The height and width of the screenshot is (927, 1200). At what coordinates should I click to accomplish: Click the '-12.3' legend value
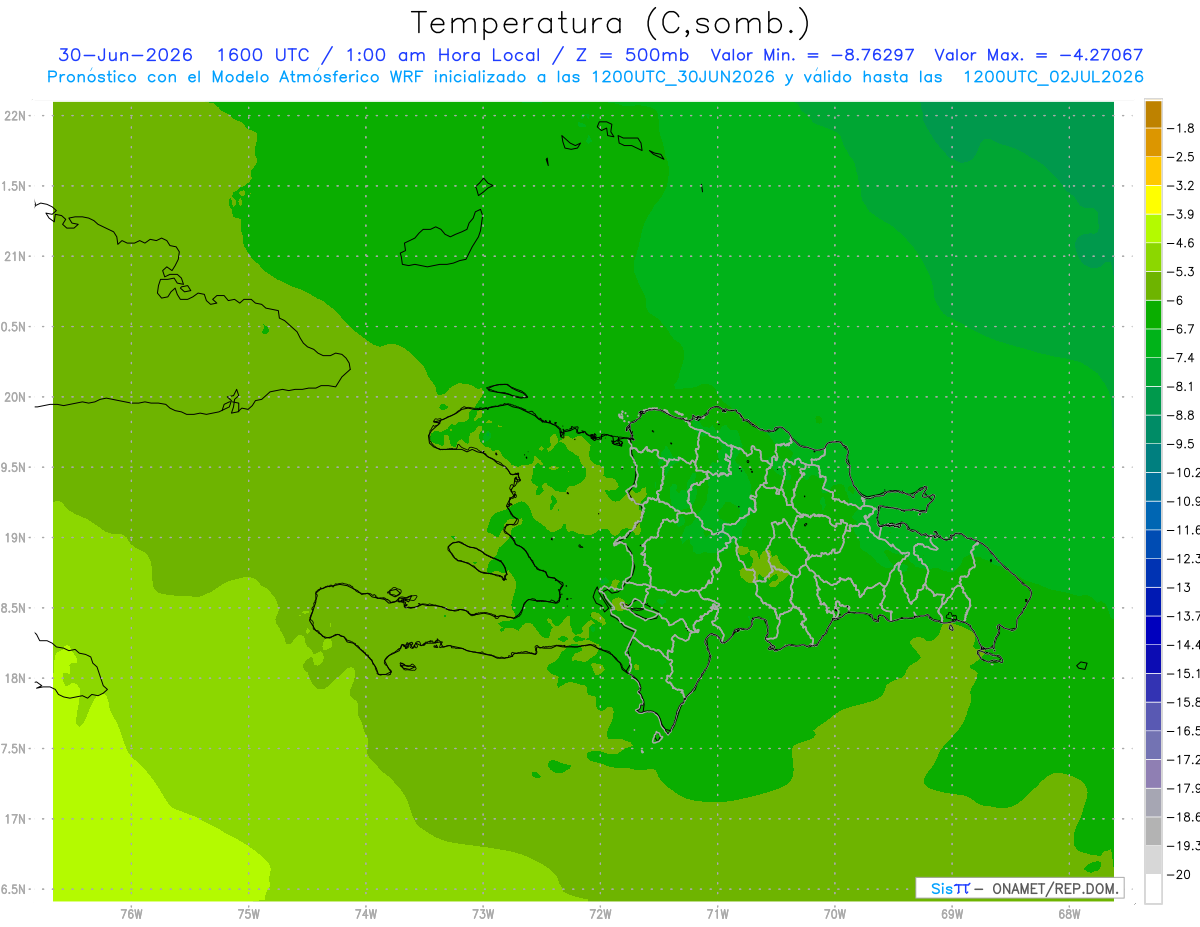click(1183, 559)
